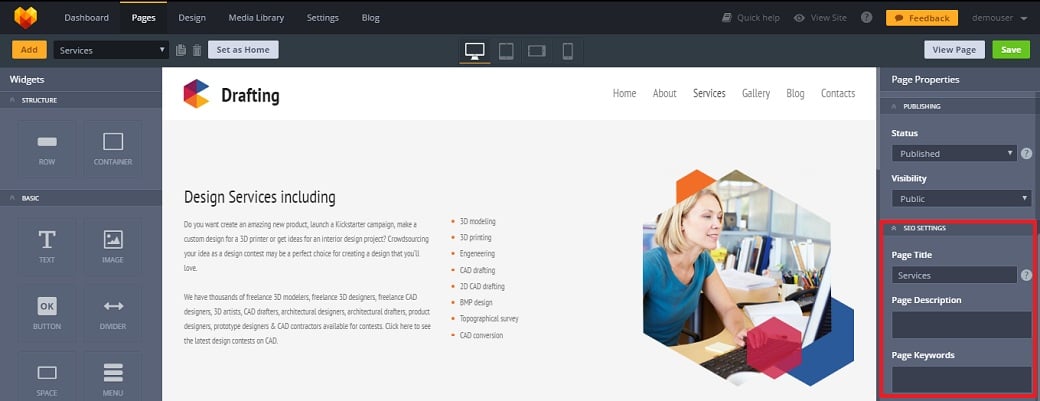Select the desktop preview icon
1040x401 pixels.
click(475, 50)
